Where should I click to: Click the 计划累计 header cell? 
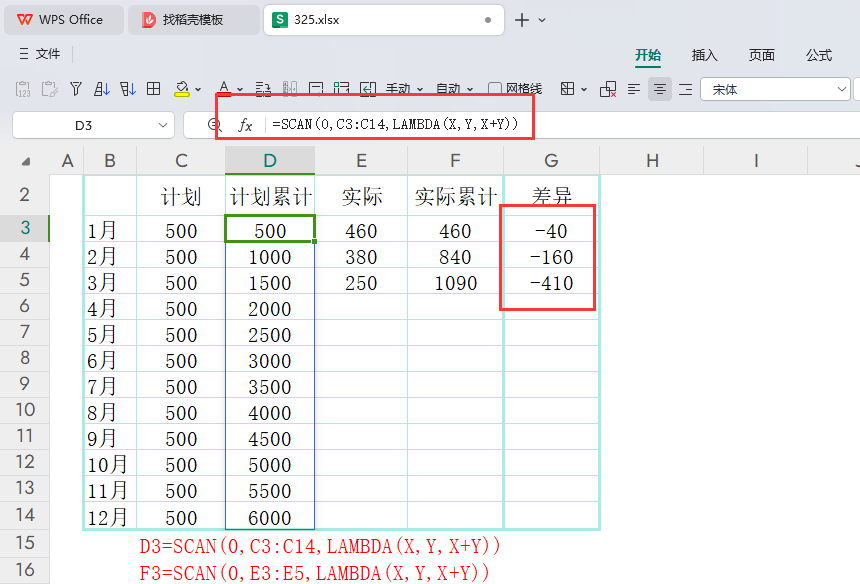click(270, 196)
